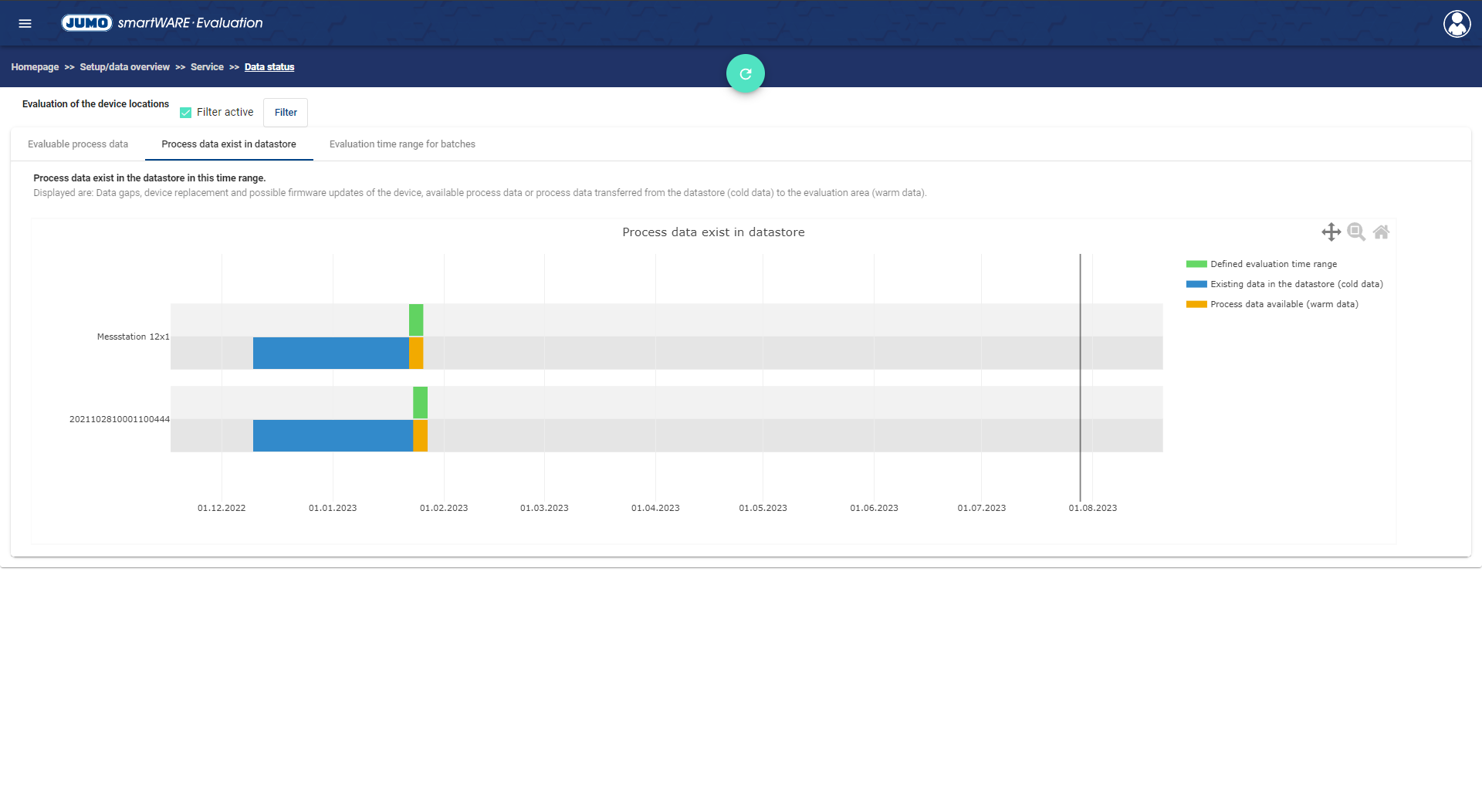
Task: Open the hamburger navigation menu
Action: coord(25,23)
